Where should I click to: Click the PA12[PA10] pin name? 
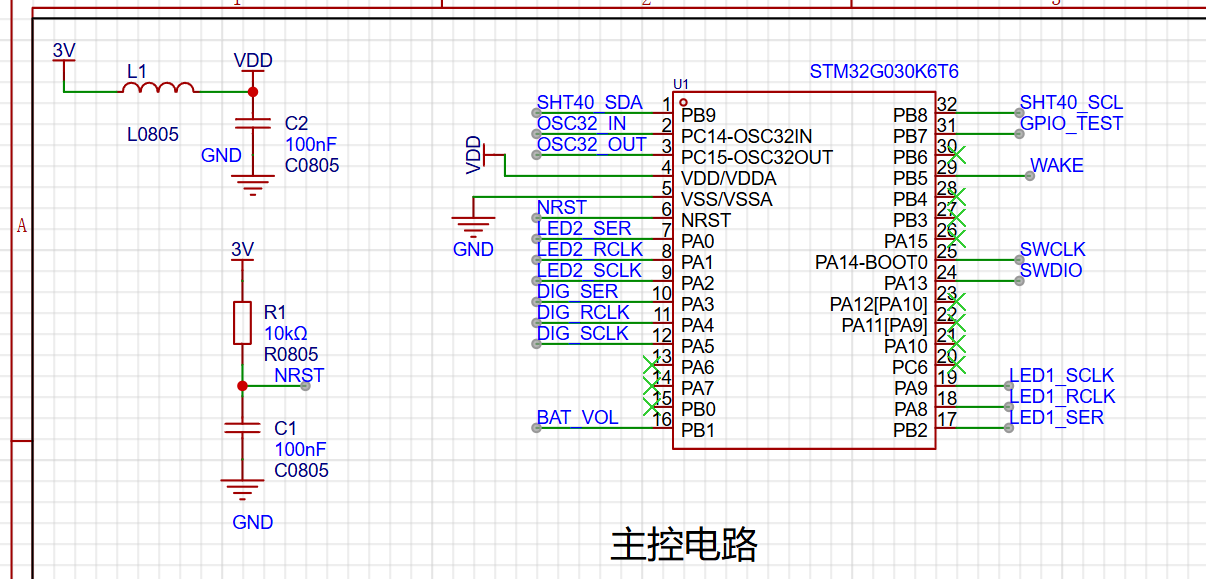(878, 304)
